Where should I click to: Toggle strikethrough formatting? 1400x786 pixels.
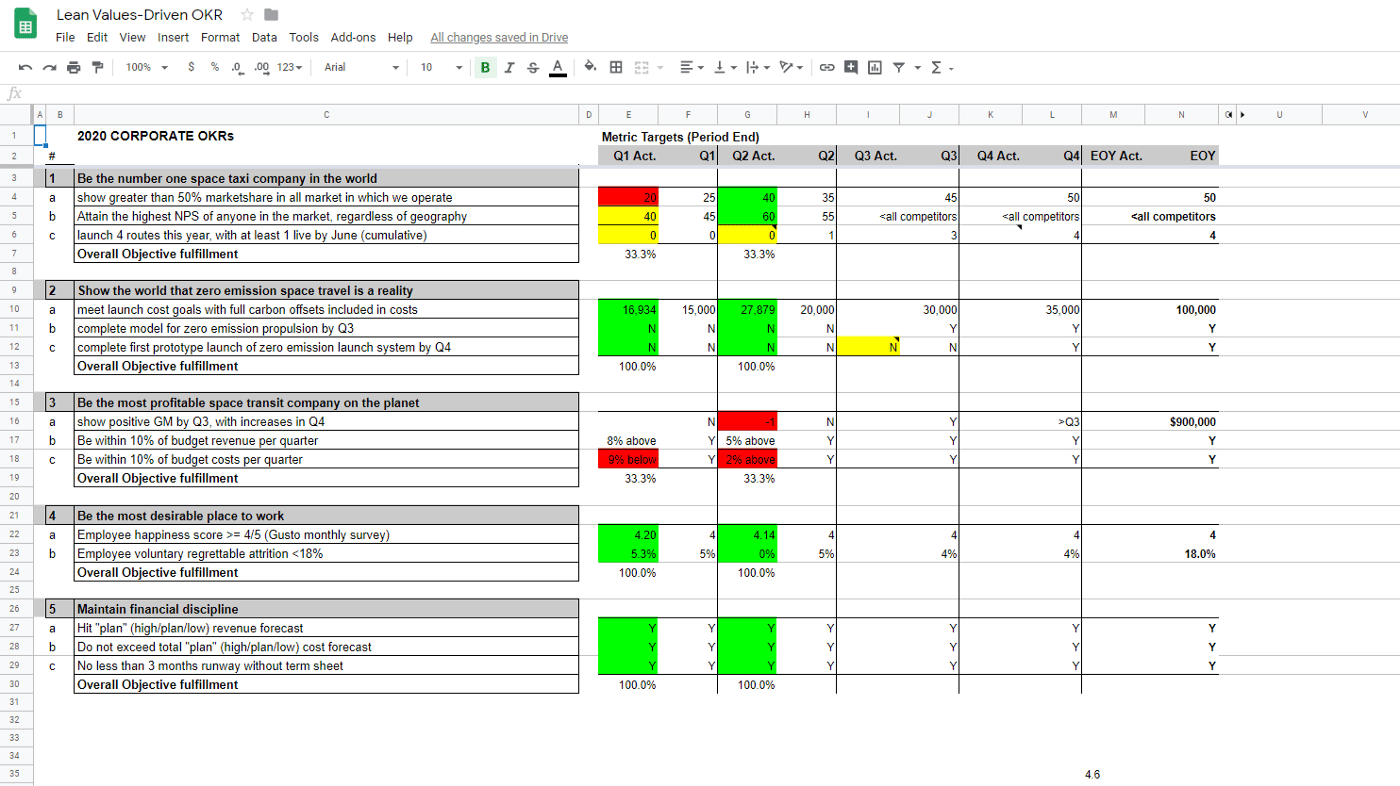pyautogui.click(x=532, y=67)
